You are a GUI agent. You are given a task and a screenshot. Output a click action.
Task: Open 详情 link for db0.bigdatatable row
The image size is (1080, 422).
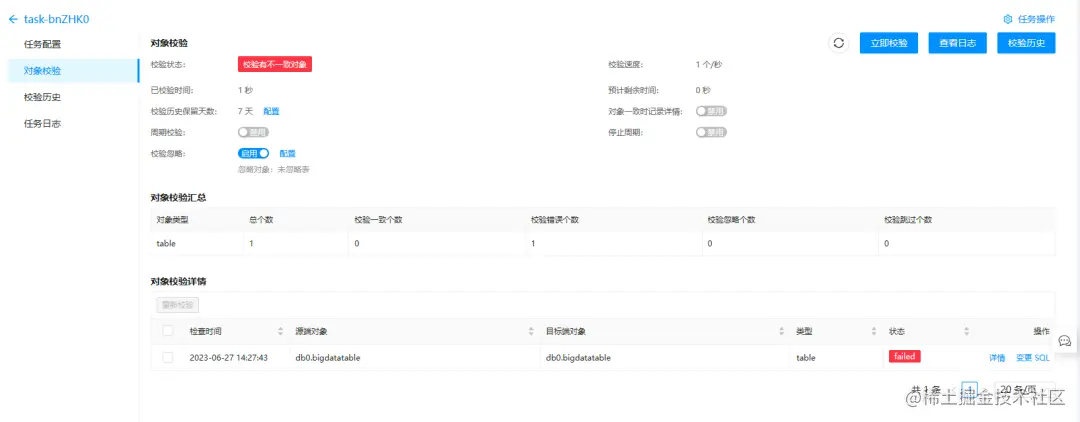(997, 358)
